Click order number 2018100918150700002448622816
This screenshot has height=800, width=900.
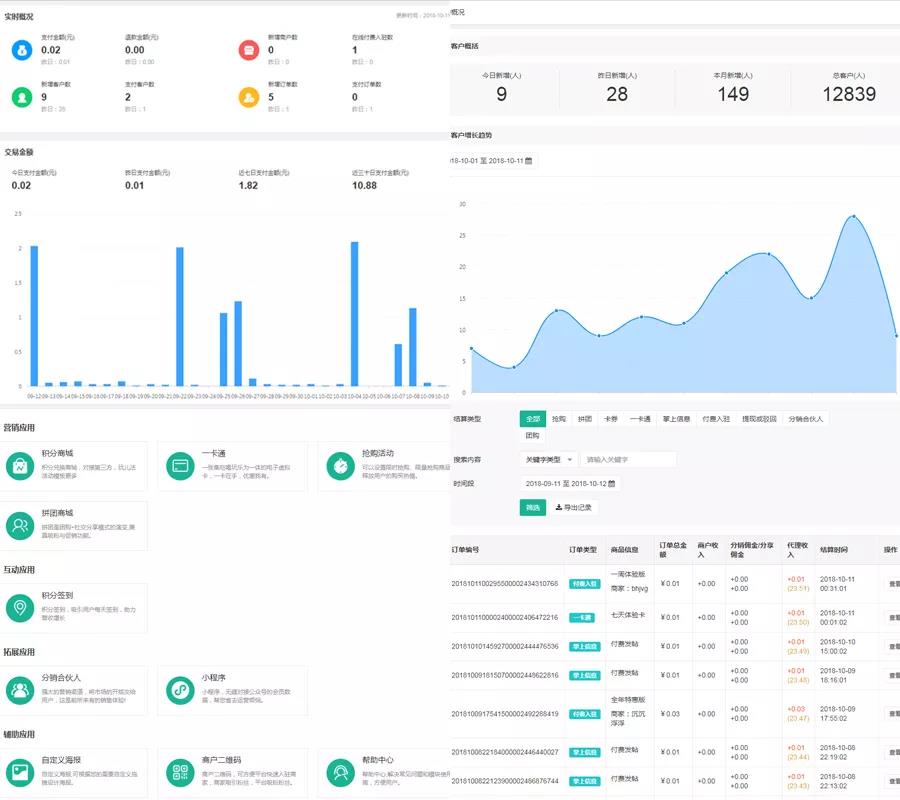[505, 675]
